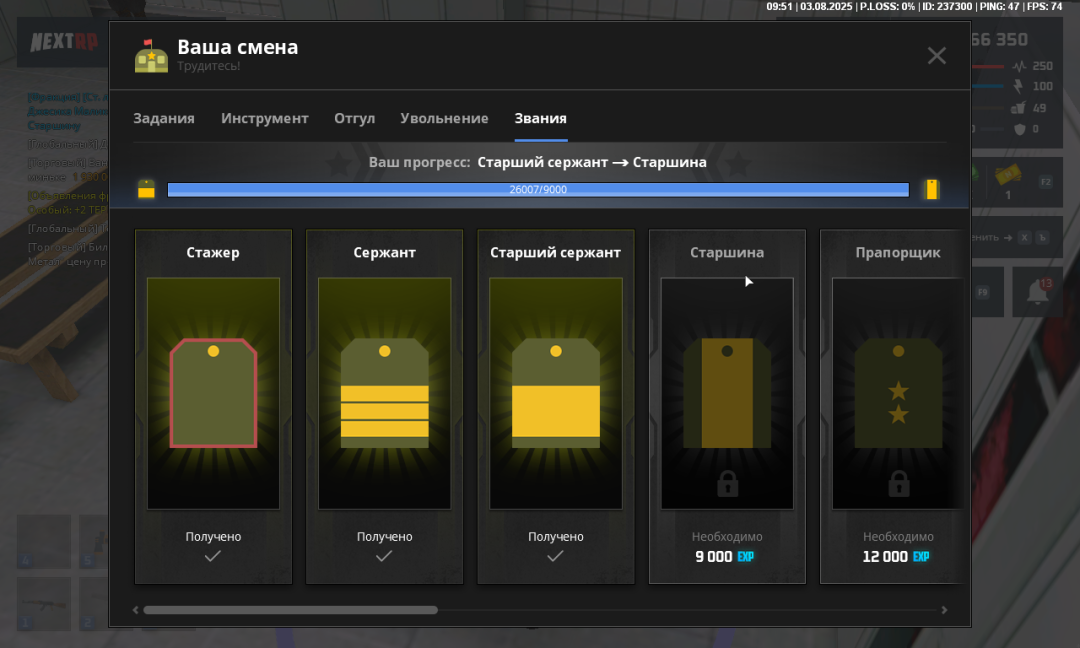The height and width of the screenshot is (648, 1080).
Task: Click the left scroll arrow below cards
Action: (x=136, y=610)
